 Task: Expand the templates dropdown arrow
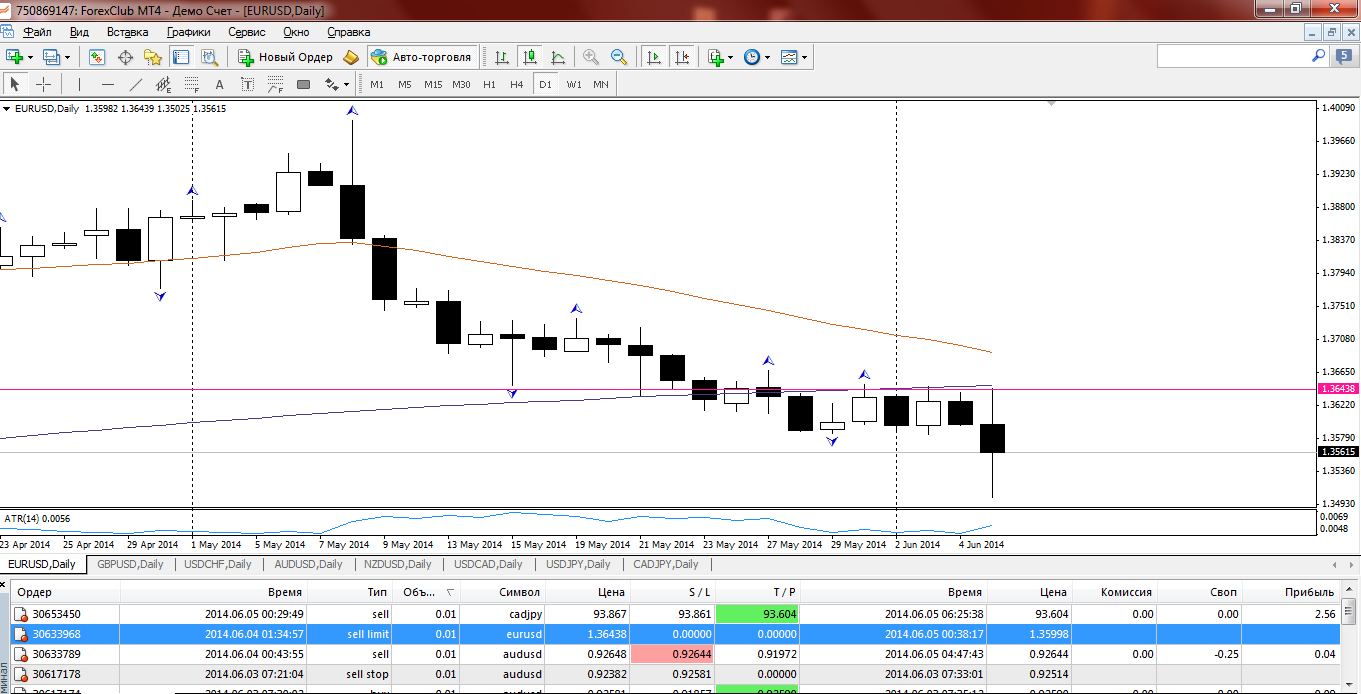coord(804,57)
